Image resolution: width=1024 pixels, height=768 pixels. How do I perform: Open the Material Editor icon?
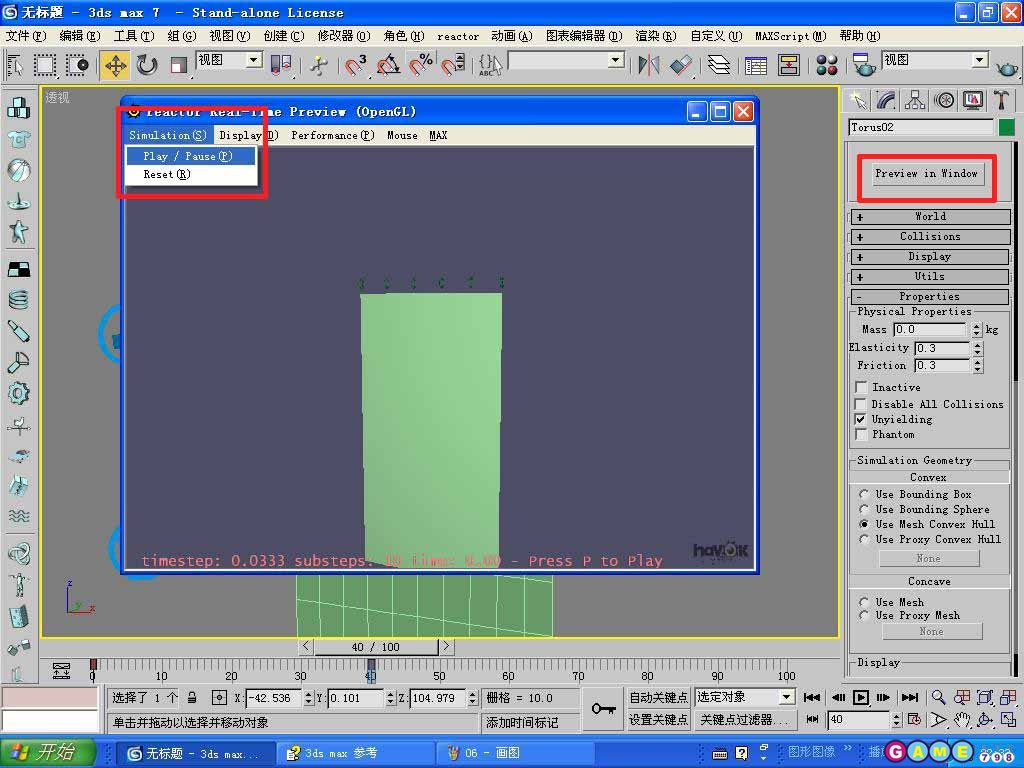pyautogui.click(x=827, y=65)
